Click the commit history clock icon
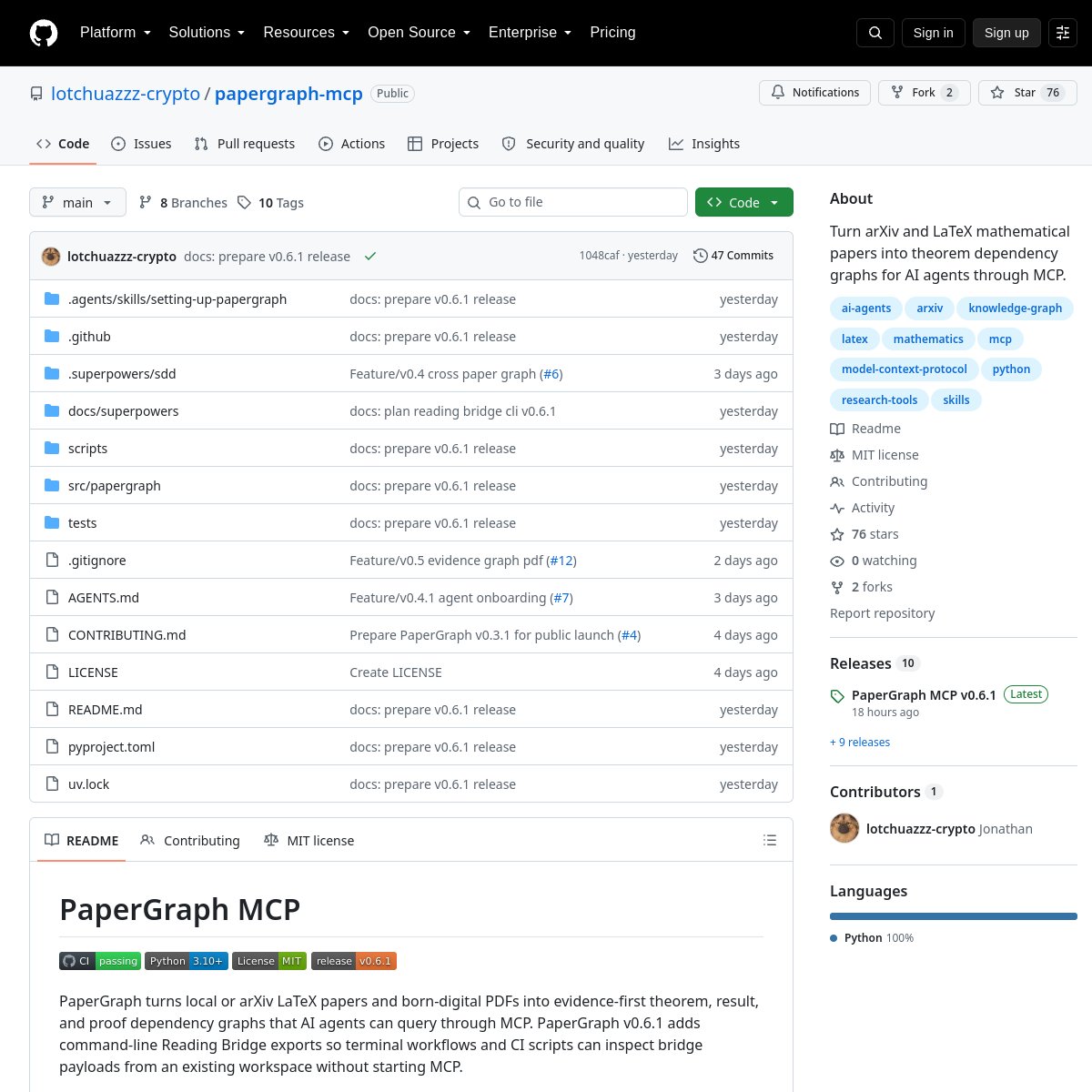1092x1092 pixels. click(x=700, y=256)
